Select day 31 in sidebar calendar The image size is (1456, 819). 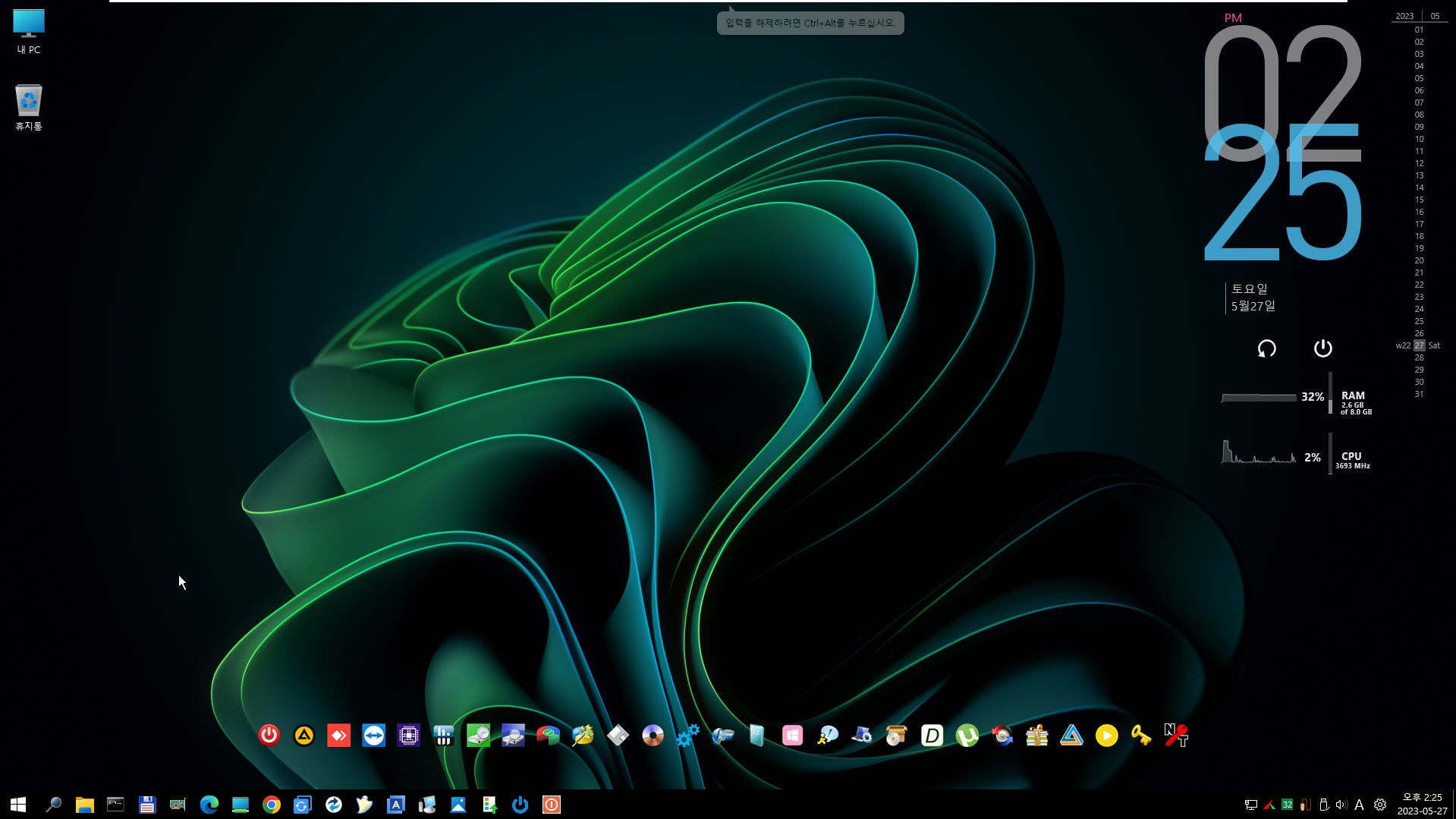[1419, 394]
